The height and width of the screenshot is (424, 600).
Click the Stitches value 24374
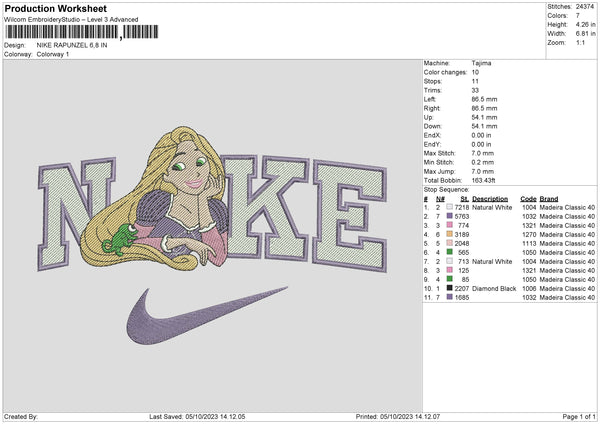click(585, 7)
